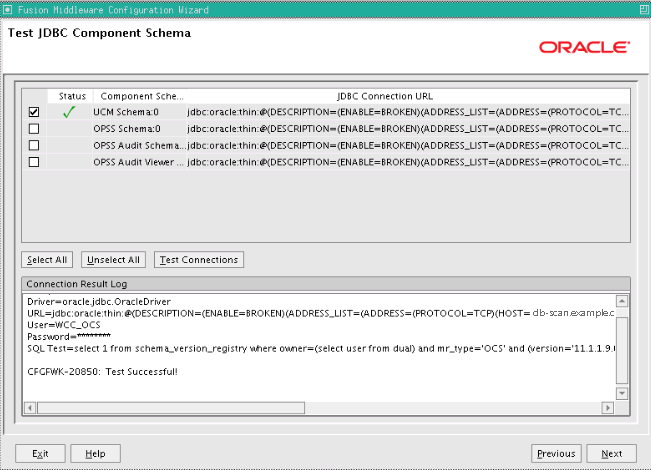This screenshot has height=470, width=651.
Task: Click the Component Schema column header
Action: (x=142, y=96)
